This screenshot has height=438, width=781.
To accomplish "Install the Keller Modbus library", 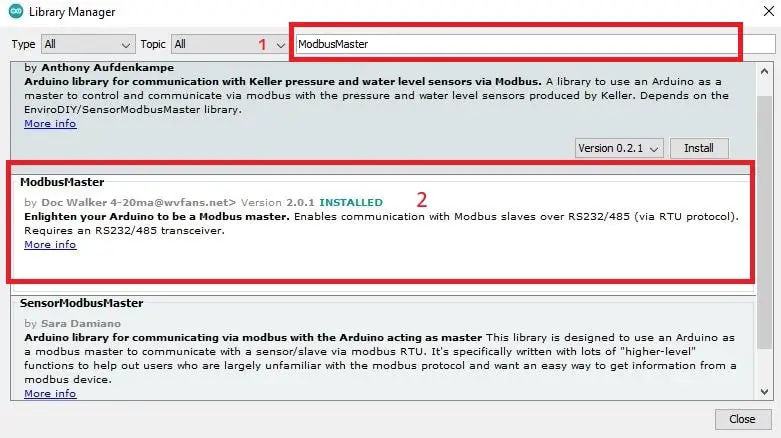I will point(699,148).
